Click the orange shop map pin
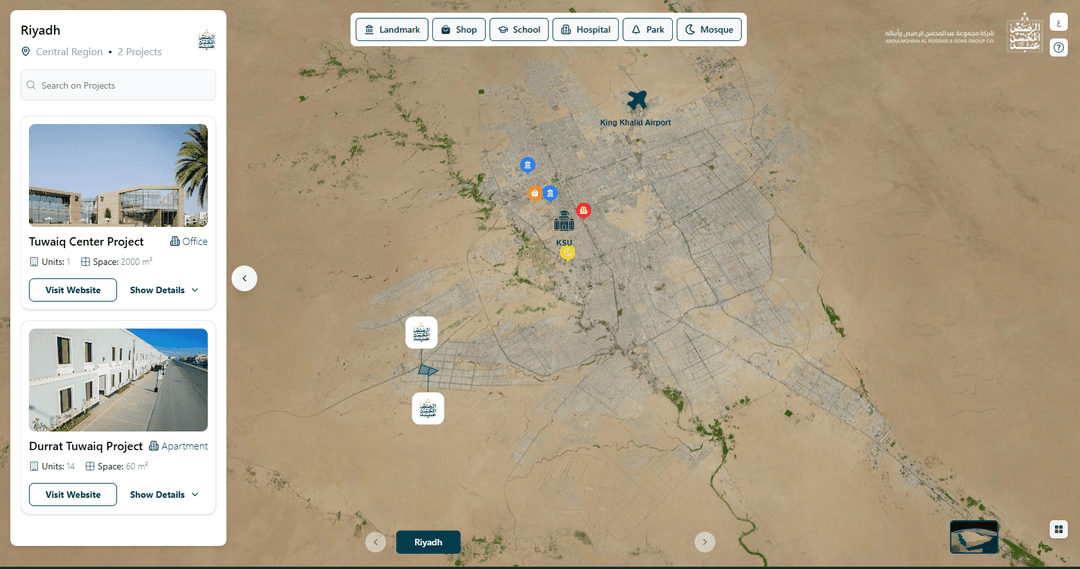 (535, 193)
